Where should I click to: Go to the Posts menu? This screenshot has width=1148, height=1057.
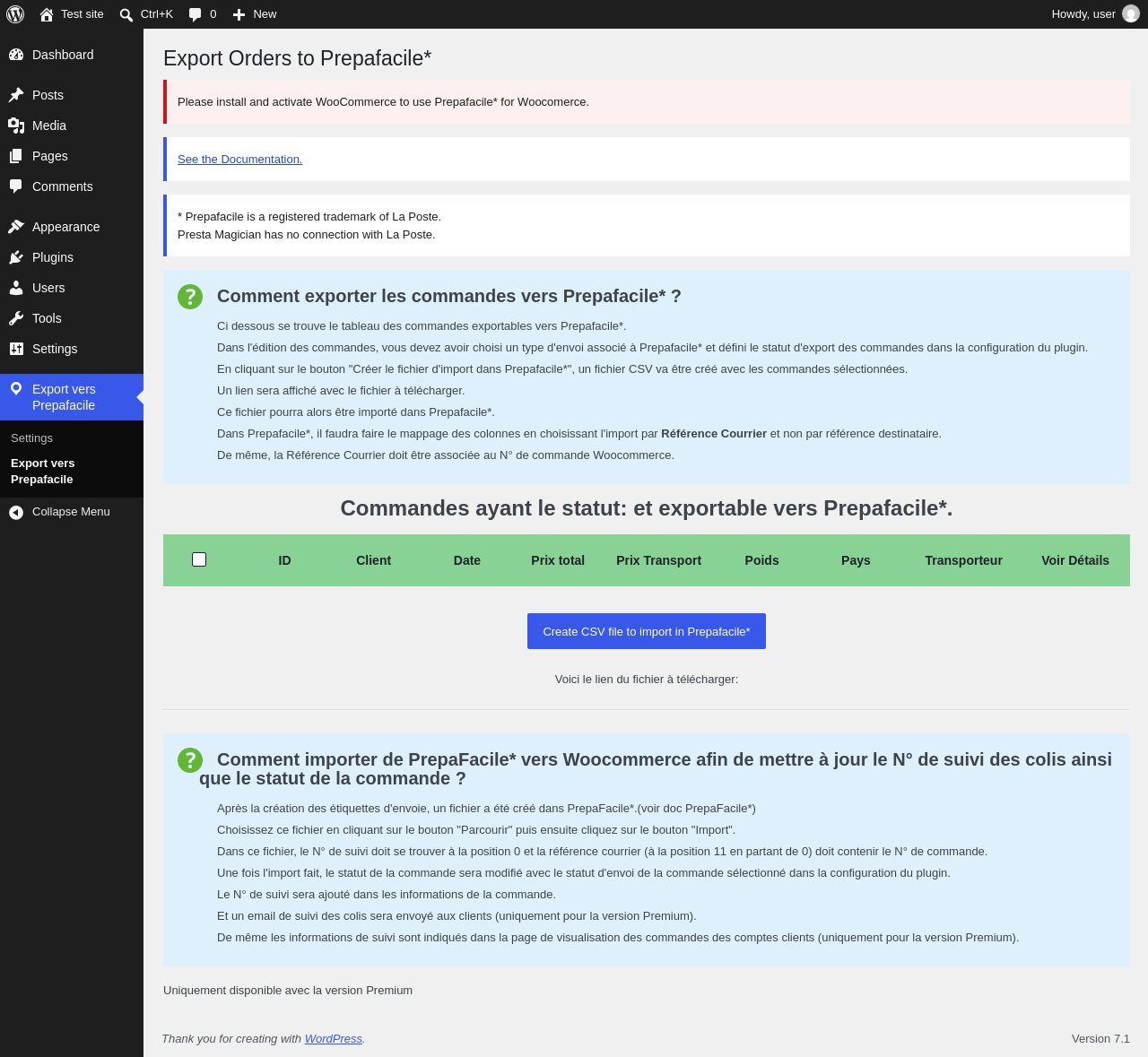coord(72,95)
